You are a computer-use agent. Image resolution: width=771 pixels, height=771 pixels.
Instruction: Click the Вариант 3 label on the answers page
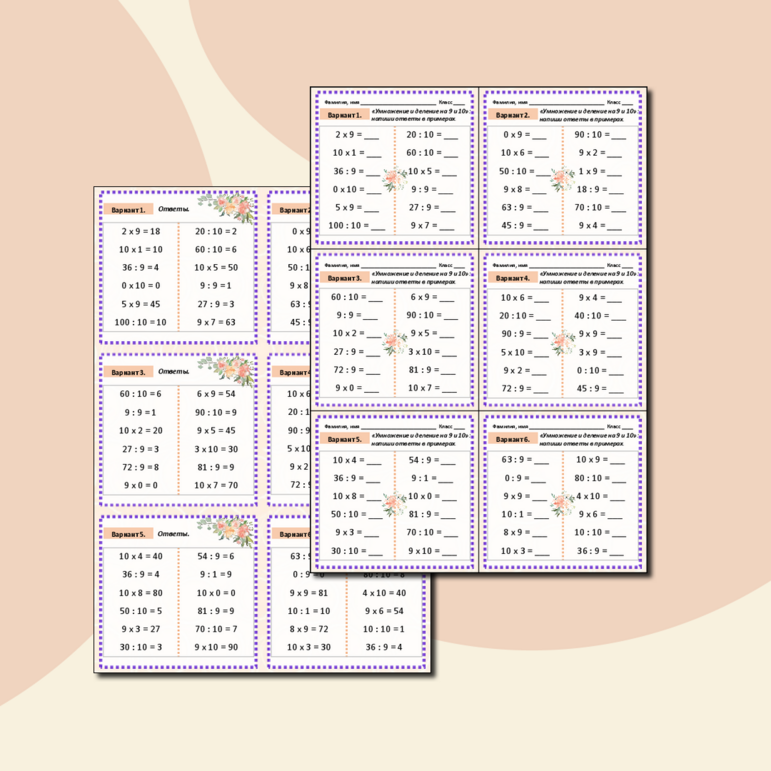click(x=127, y=372)
